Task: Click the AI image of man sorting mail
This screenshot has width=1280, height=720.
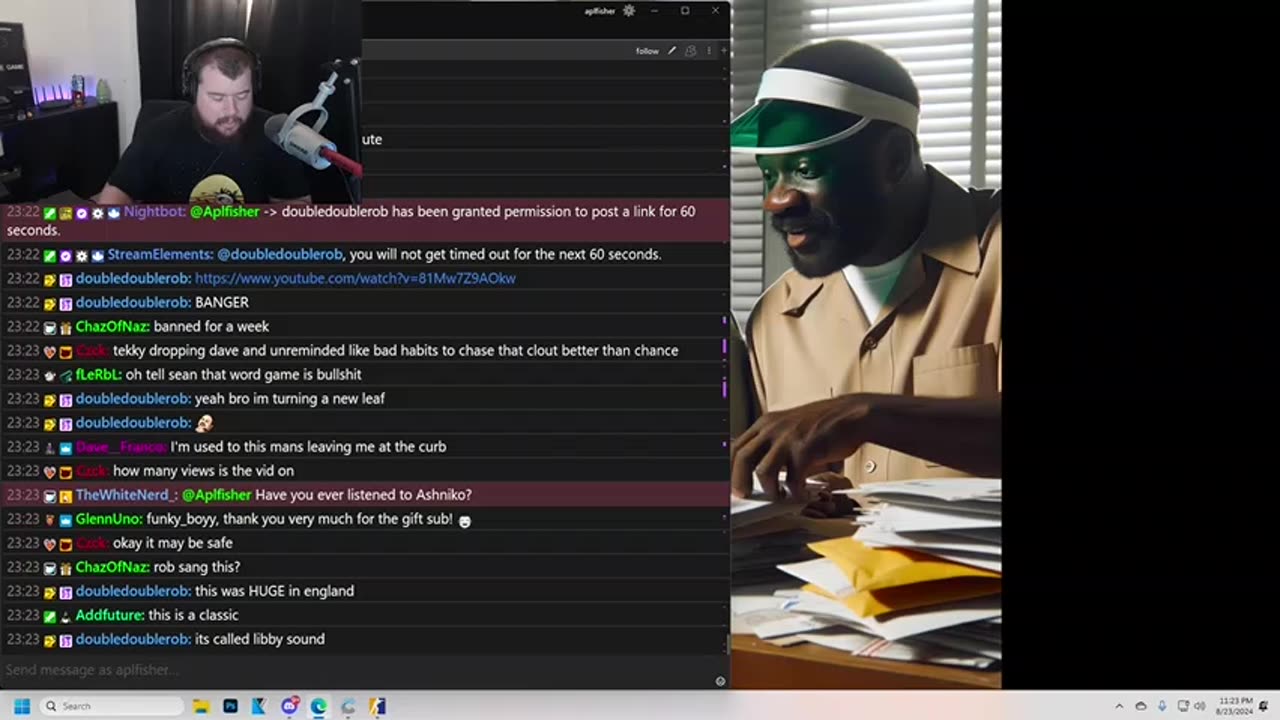Action: click(x=866, y=344)
